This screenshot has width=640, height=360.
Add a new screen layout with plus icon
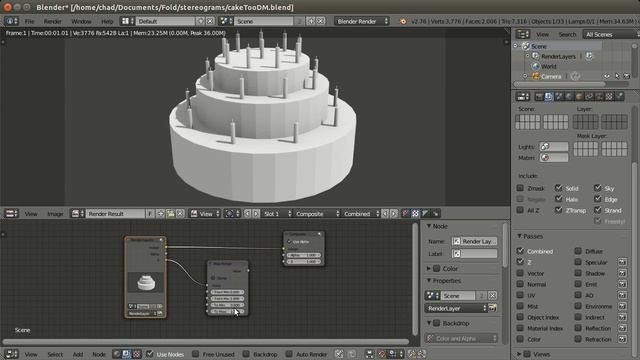pos(200,21)
